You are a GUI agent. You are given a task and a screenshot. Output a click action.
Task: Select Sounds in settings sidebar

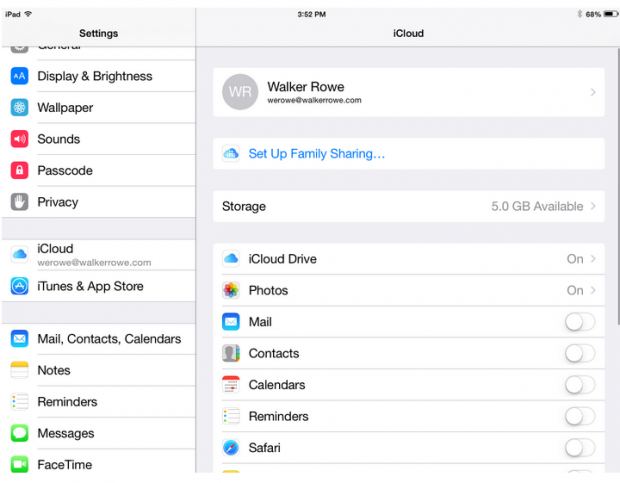tap(98, 139)
